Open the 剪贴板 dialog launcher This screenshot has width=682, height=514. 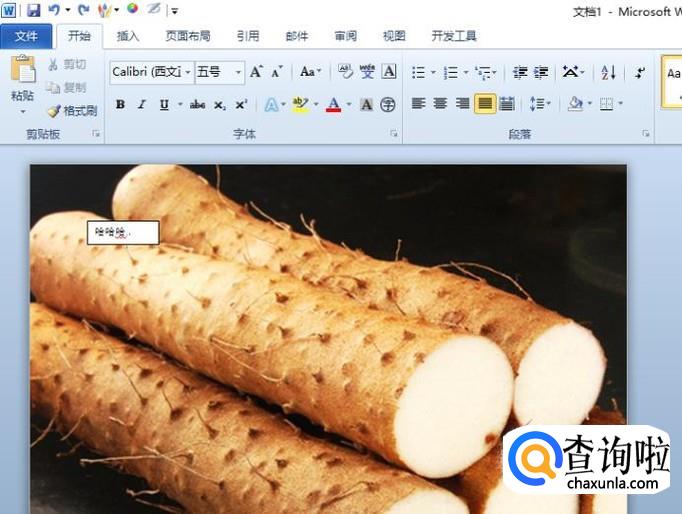(96, 134)
